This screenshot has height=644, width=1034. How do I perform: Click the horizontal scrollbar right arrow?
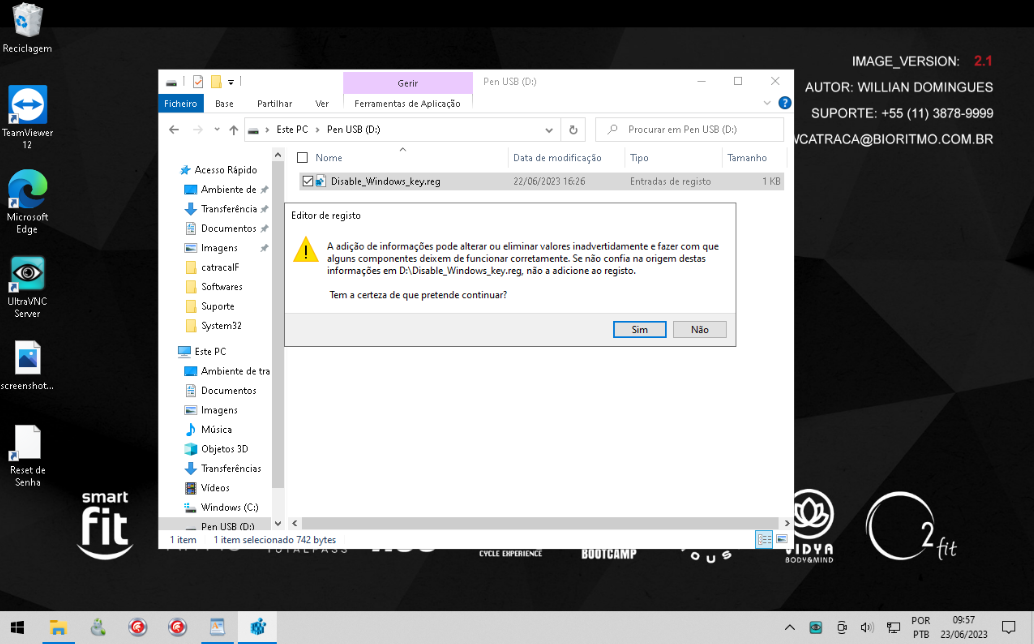(x=787, y=523)
